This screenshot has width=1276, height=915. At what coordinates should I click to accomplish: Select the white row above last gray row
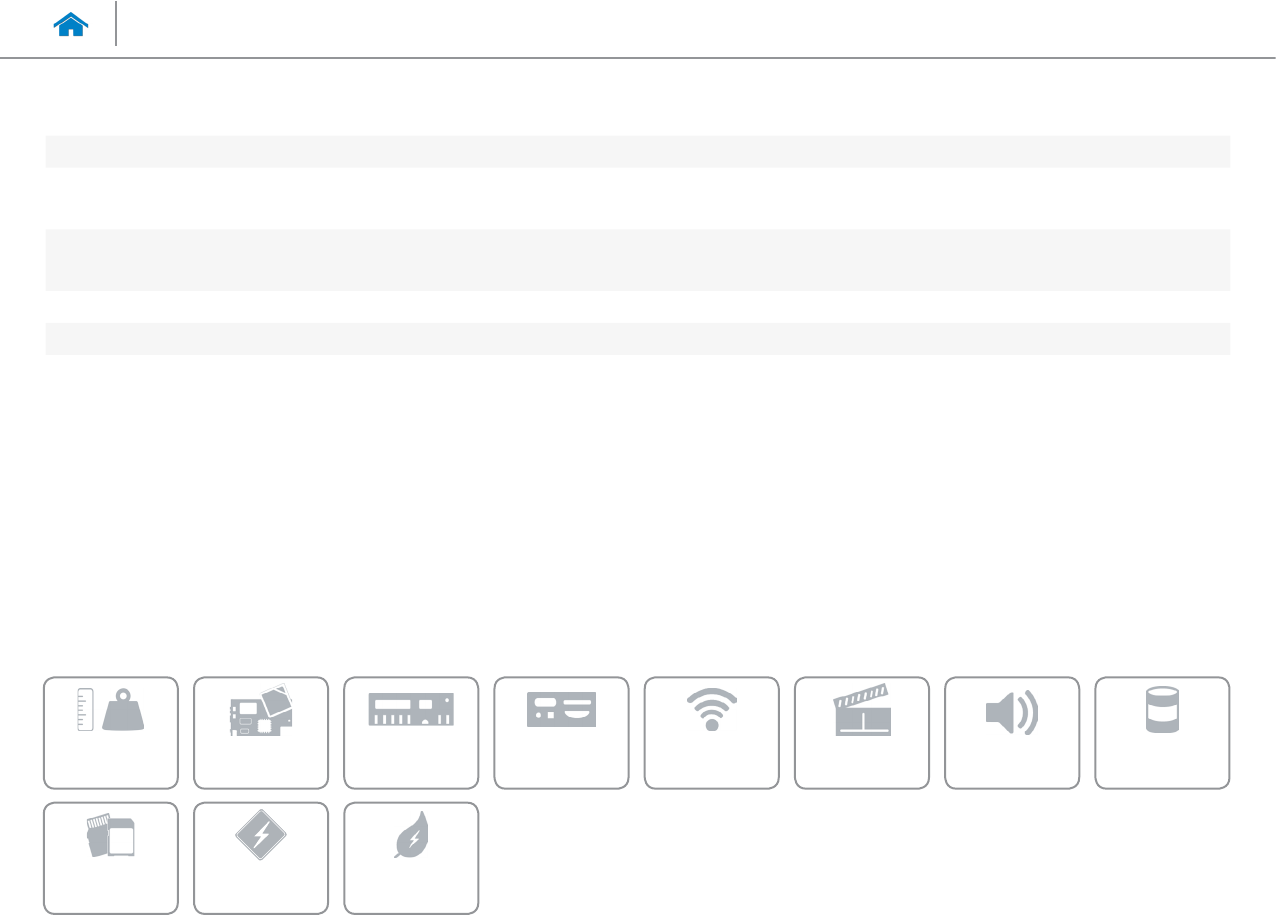click(x=638, y=307)
